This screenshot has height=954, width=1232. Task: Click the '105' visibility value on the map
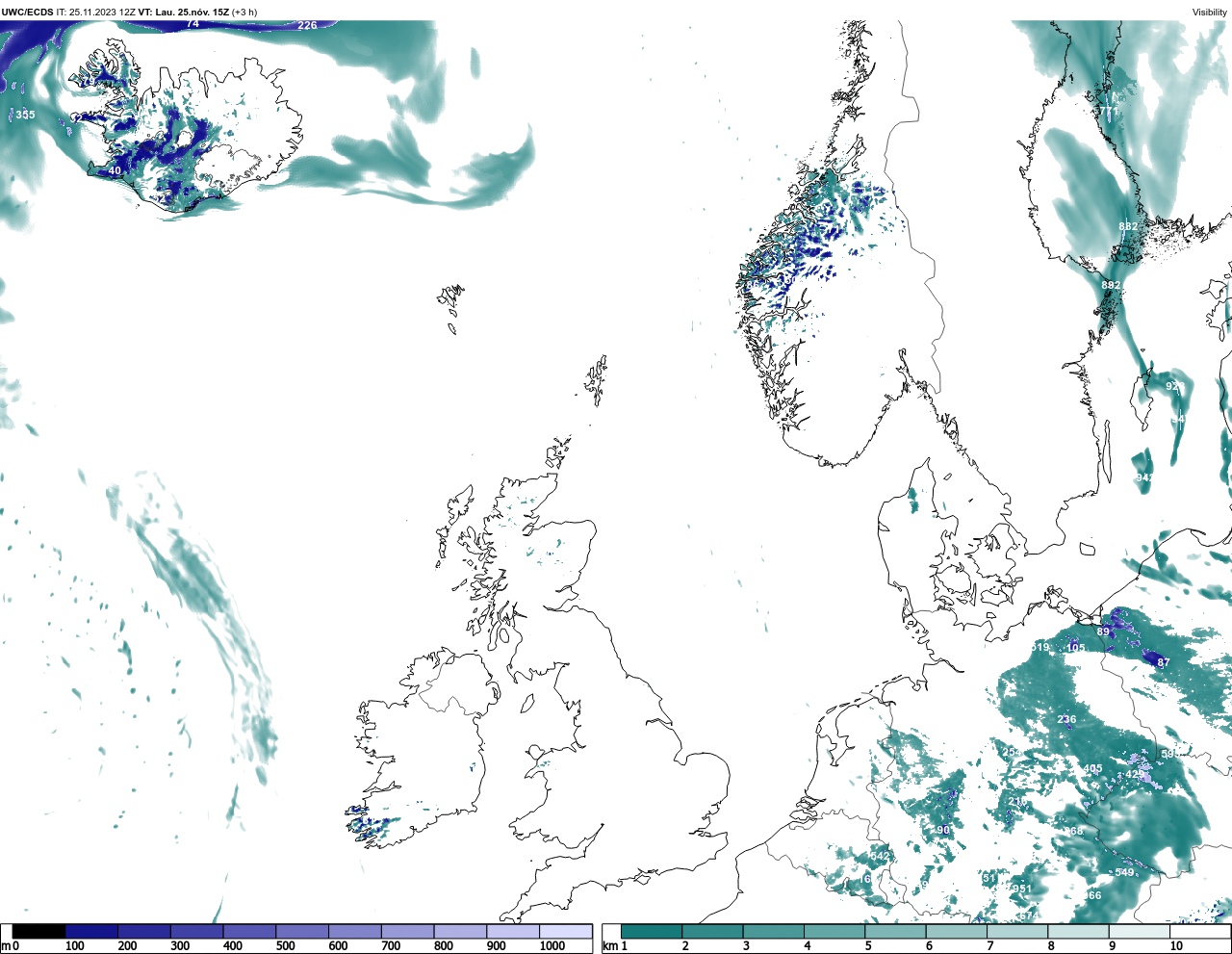1076,648
